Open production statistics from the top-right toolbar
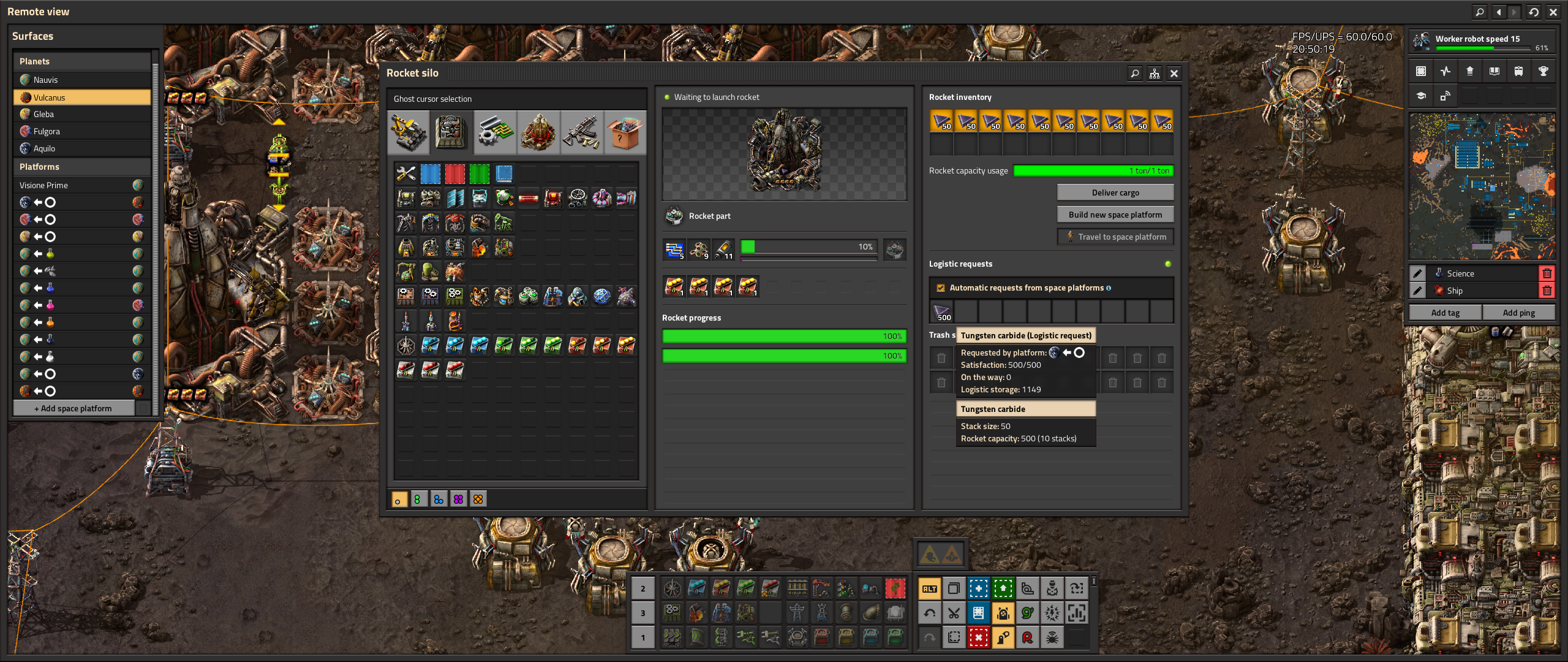This screenshot has width=1568, height=662. click(1445, 71)
